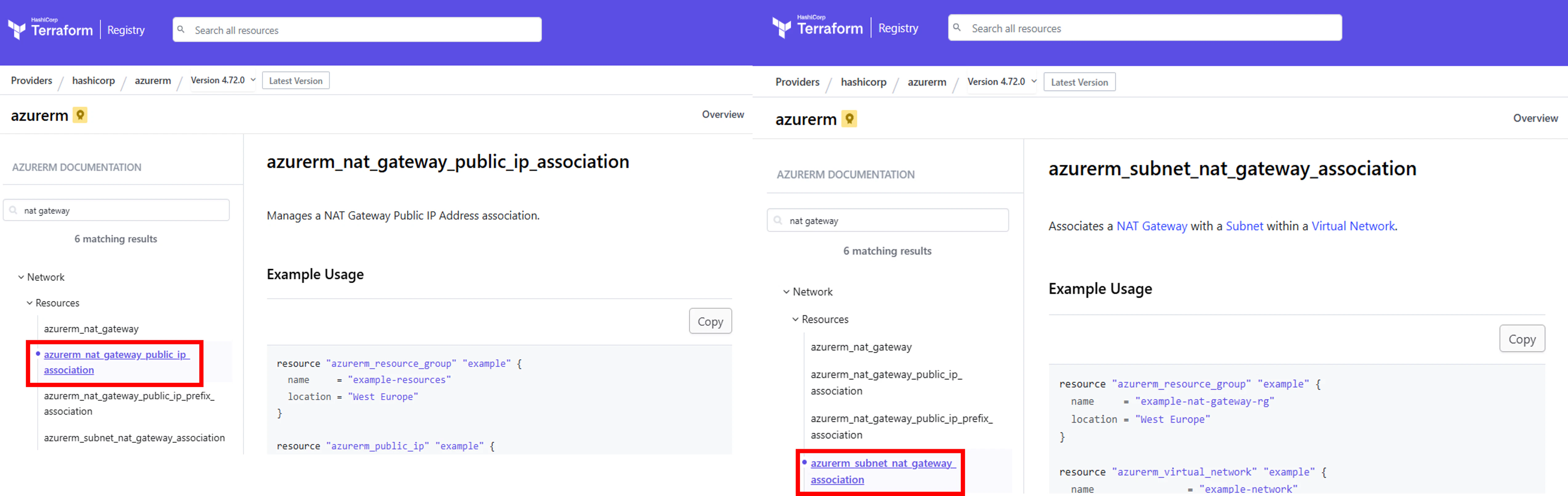Click the magnifier in right sidebar filter box
This screenshot has width=1568, height=496.
click(x=778, y=220)
